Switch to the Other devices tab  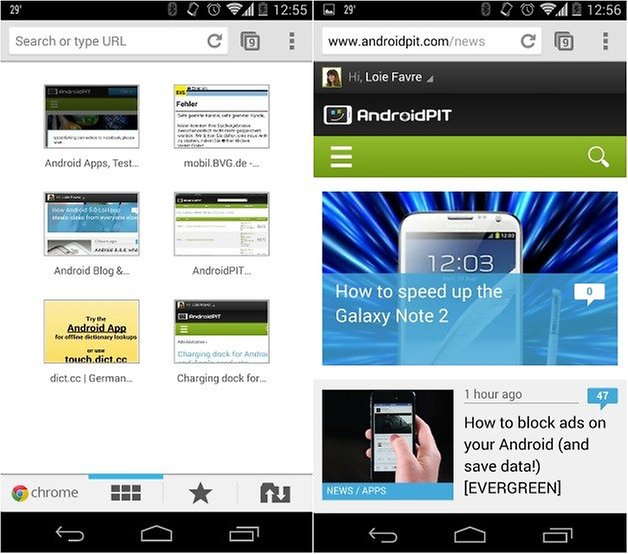point(275,493)
